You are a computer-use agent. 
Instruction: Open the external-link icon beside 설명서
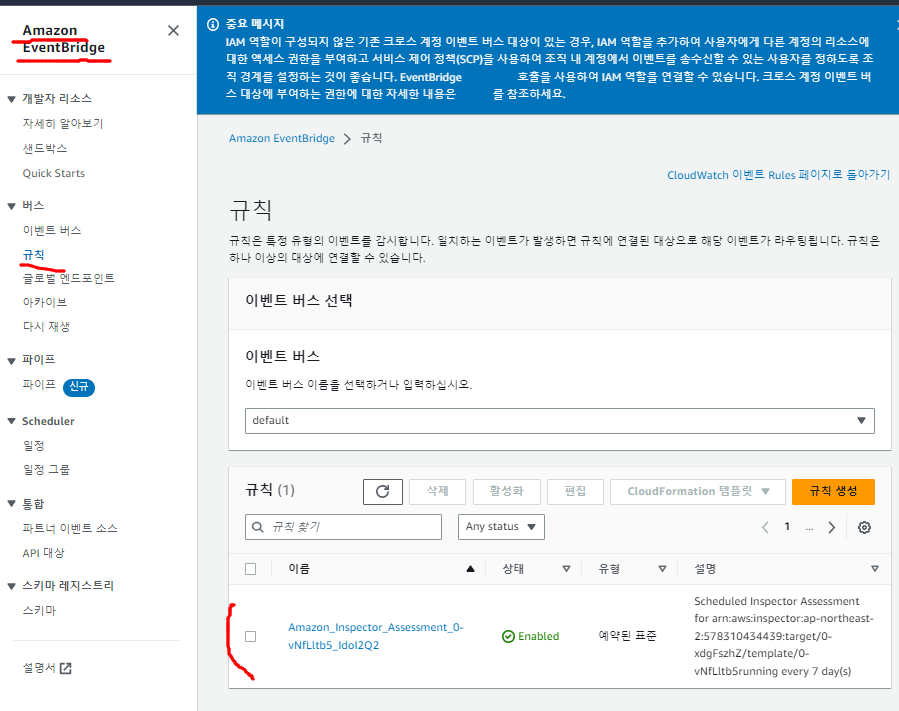click(66, 668)
